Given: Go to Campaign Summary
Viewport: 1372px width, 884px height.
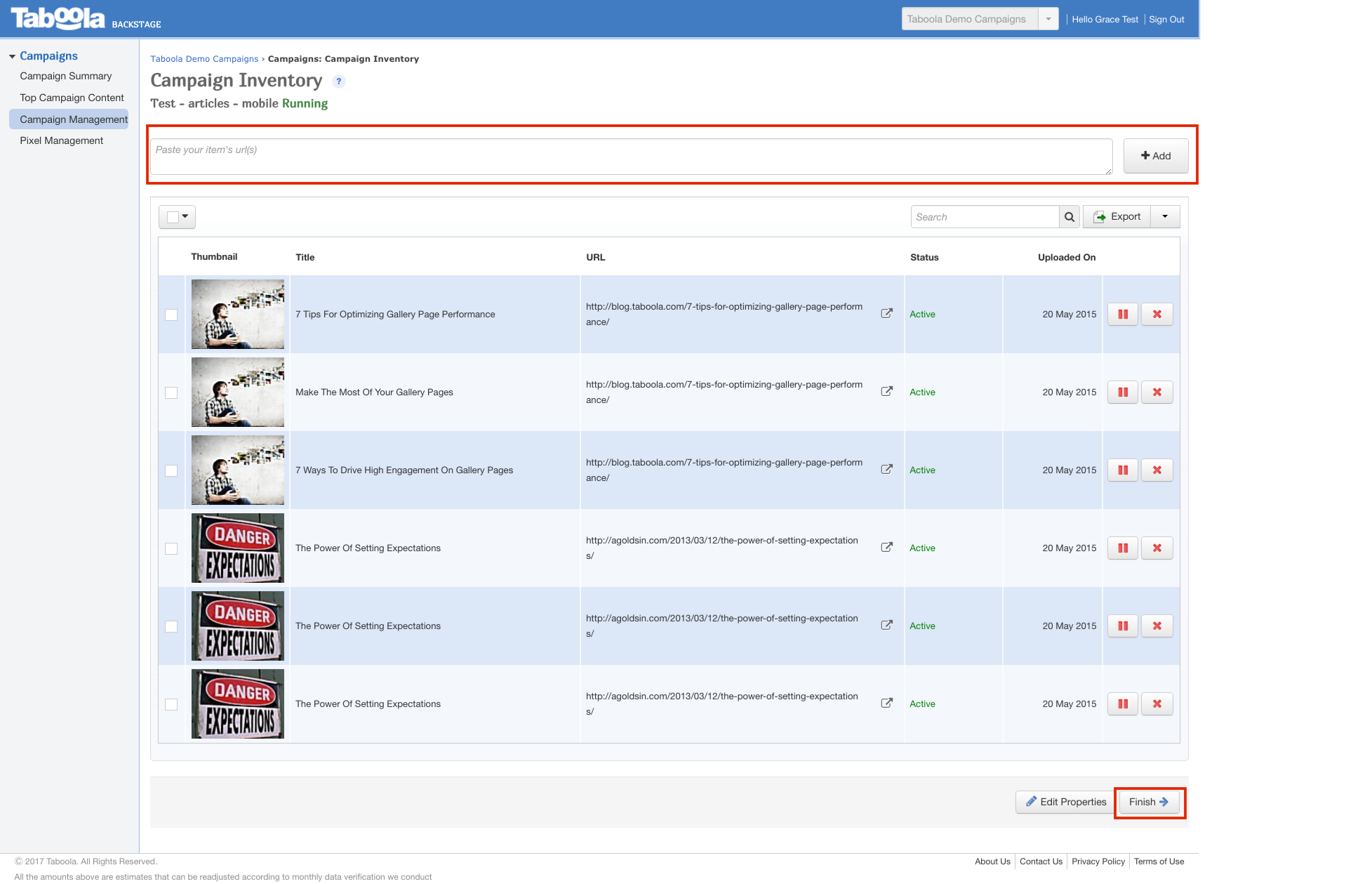Looking at the screenshot, I should [x=66, y=76].
